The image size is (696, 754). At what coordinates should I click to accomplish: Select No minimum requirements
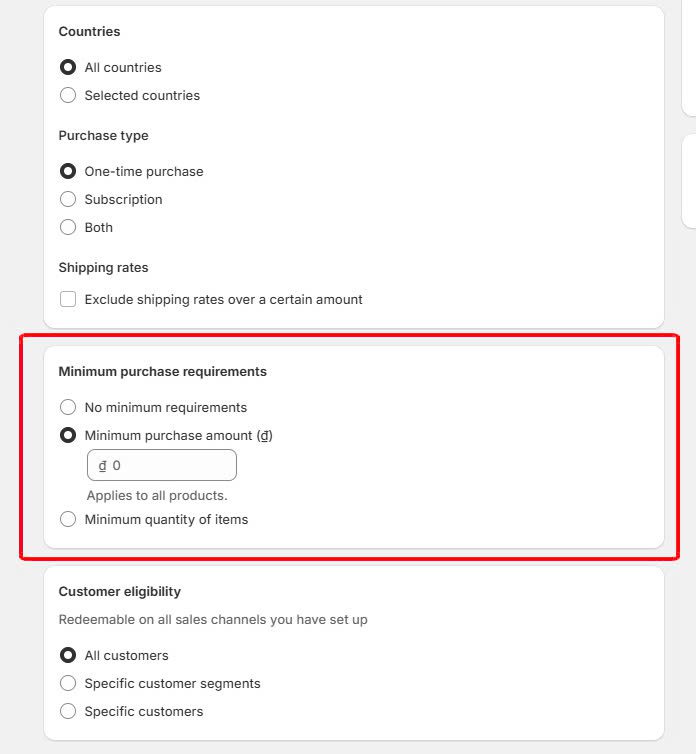point(68,407)
